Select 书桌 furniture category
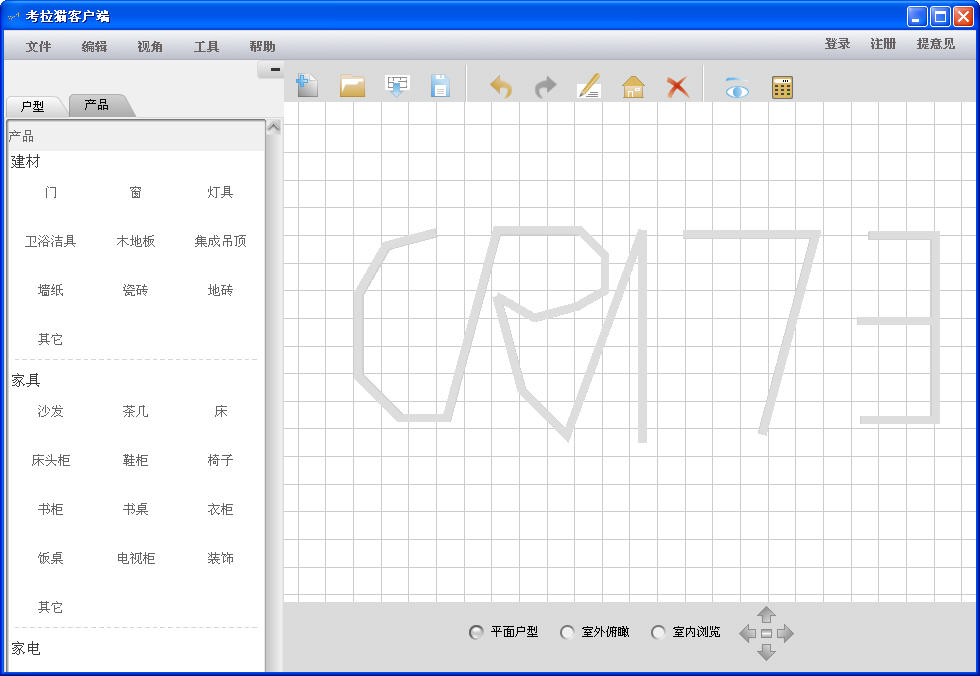980x676 pixels. click(136, 509)
